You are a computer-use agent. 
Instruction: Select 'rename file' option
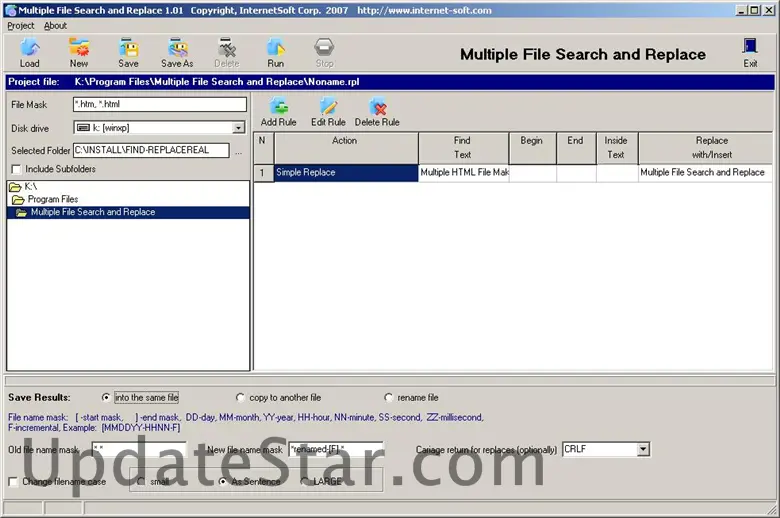point(389,398)
